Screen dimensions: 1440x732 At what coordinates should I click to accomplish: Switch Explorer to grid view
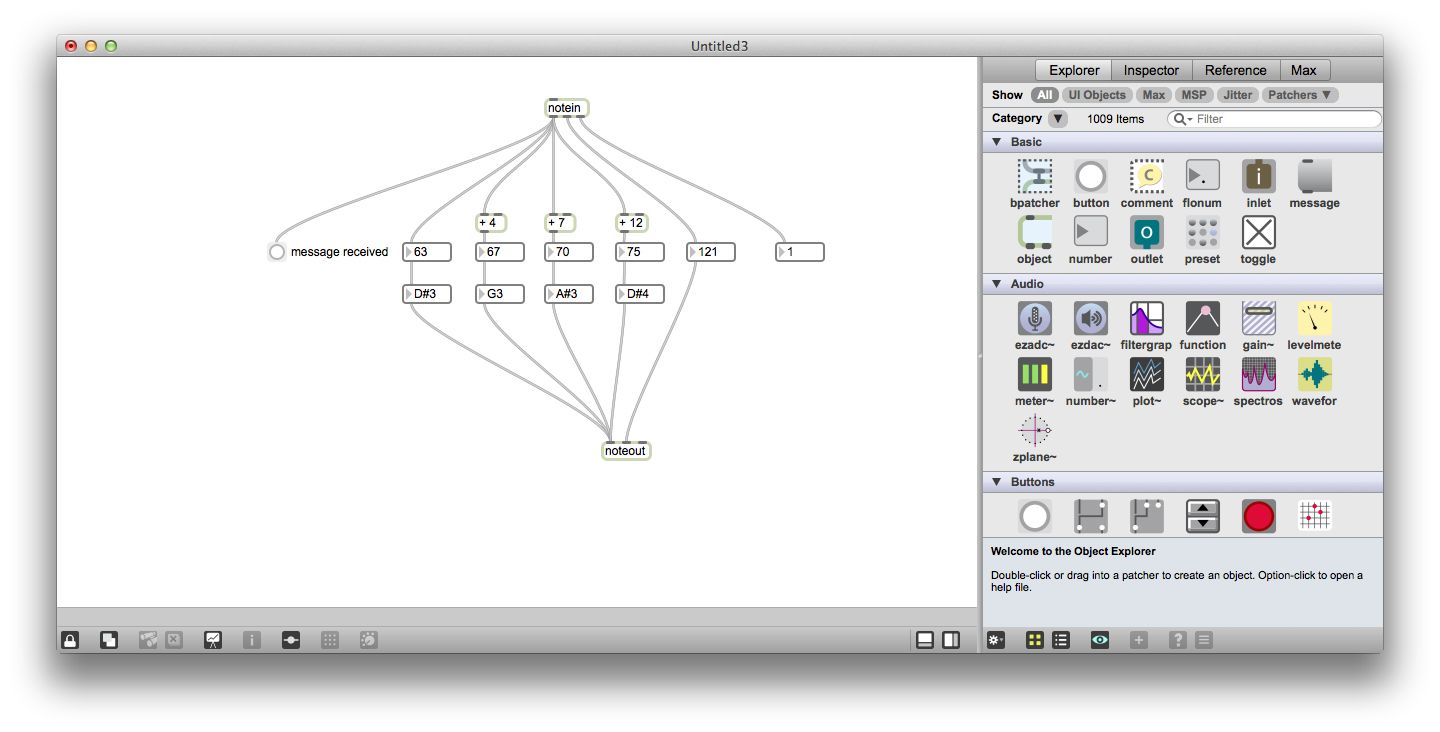click(1034, 639)
